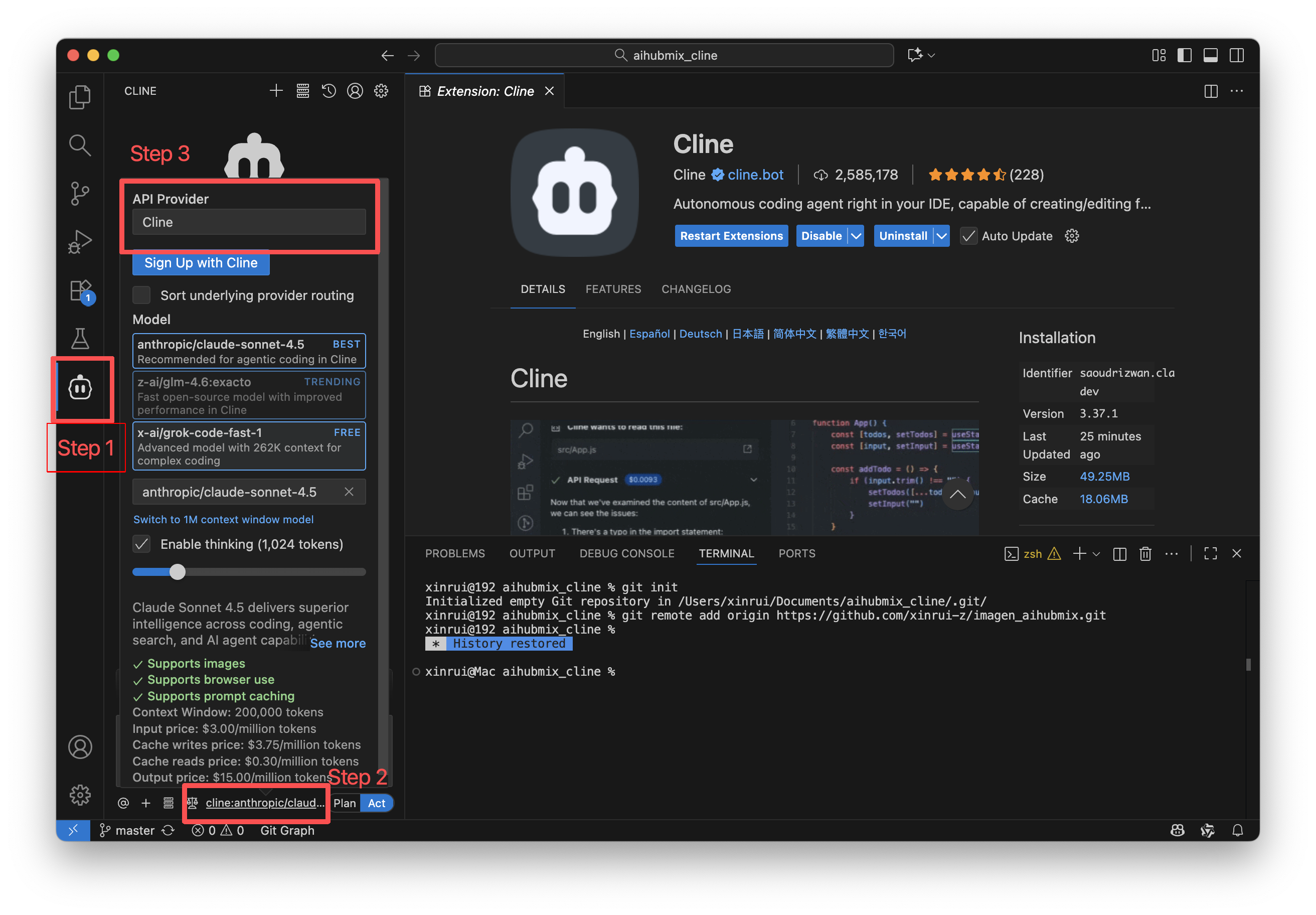The width and height of the screenshot is (1316, 915).
Task: Check Sort underlying provider routing
Action: pyautogui.click(x=141, y=295)
